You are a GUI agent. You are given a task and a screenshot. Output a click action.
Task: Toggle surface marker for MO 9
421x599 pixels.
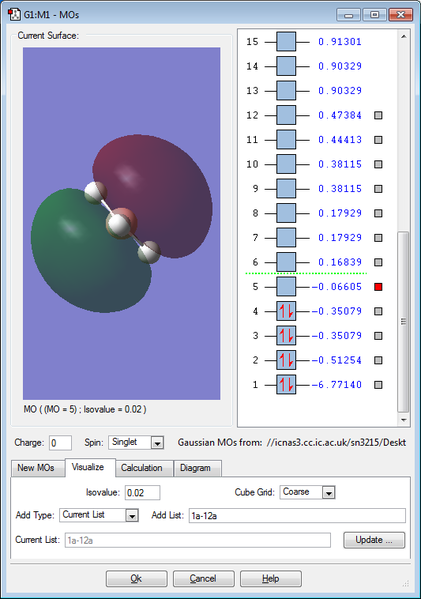(378, 188)
